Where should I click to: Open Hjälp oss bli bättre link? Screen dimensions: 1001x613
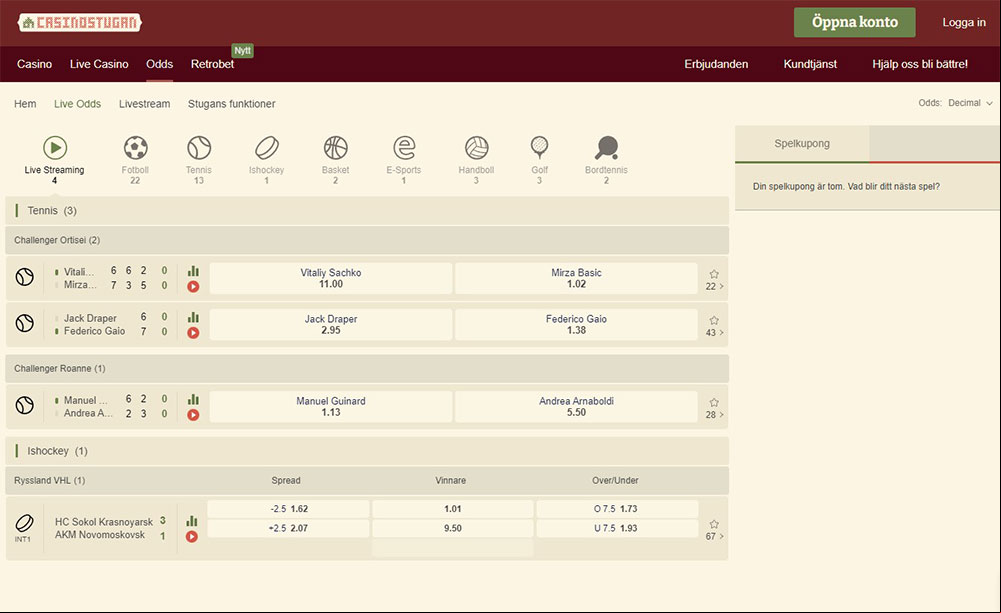point(920,64)
